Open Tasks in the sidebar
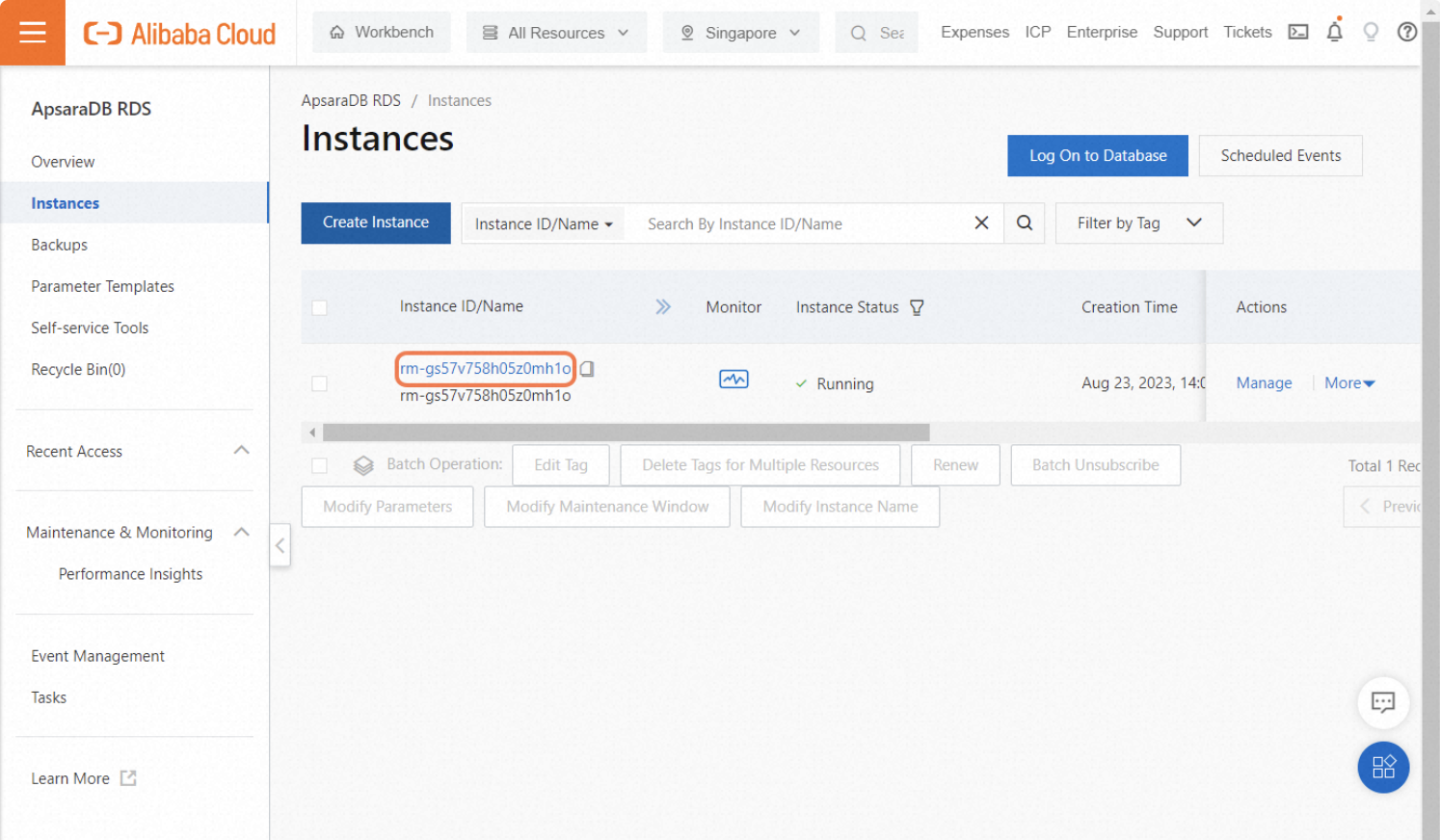1440x840 pixels. point(48,697)
